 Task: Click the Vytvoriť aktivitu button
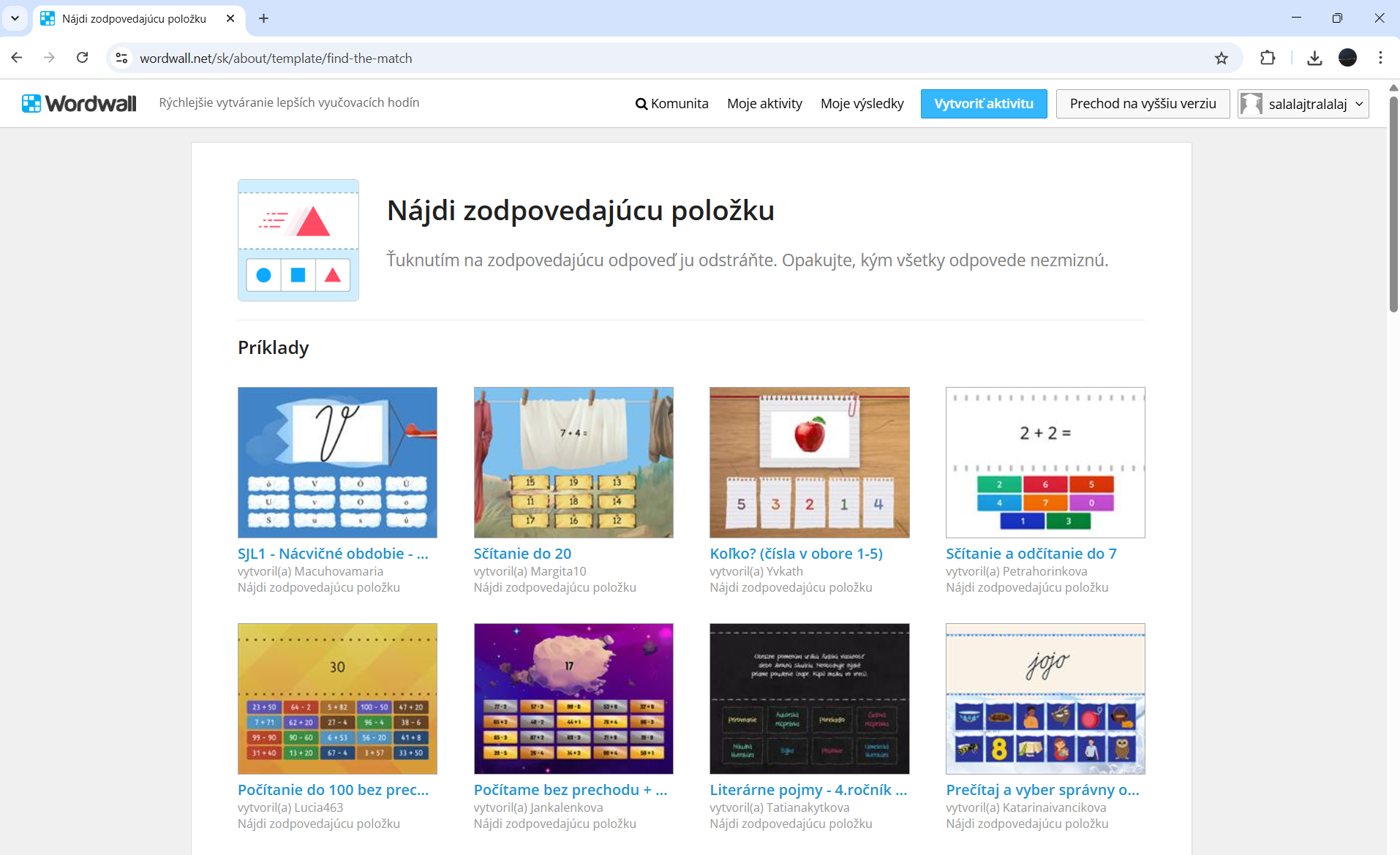point(983,104)
